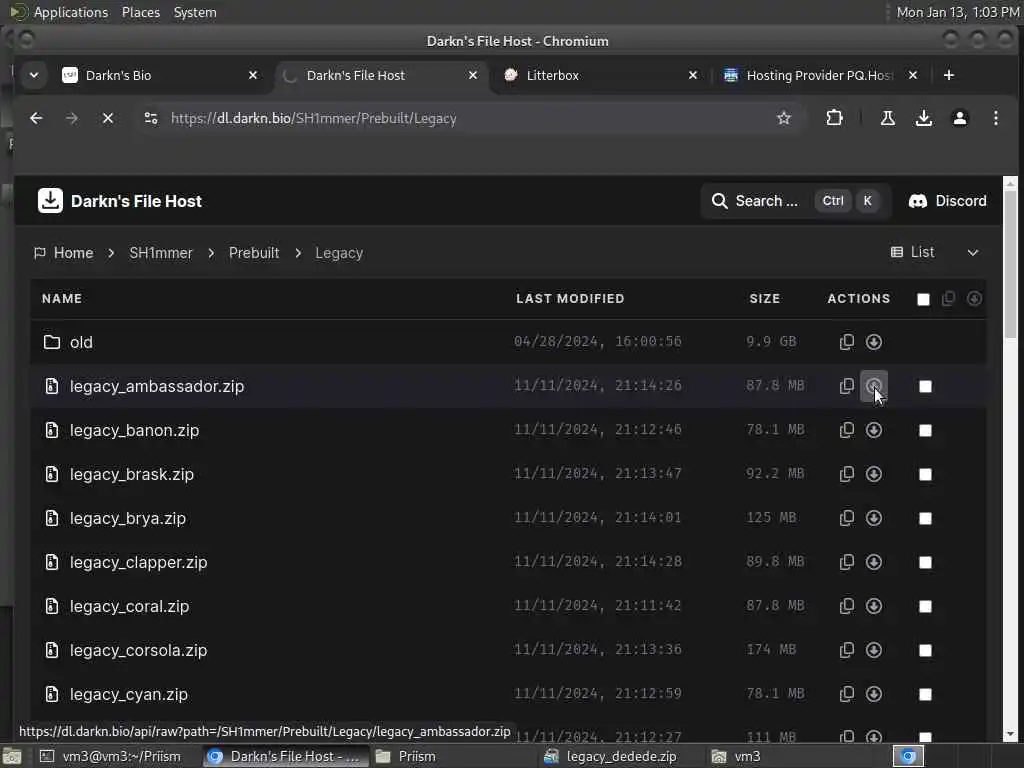Copy link for legacy_coral.zip
The image size is (1024, 768).
pyautogui.click(x=846, y=606)
